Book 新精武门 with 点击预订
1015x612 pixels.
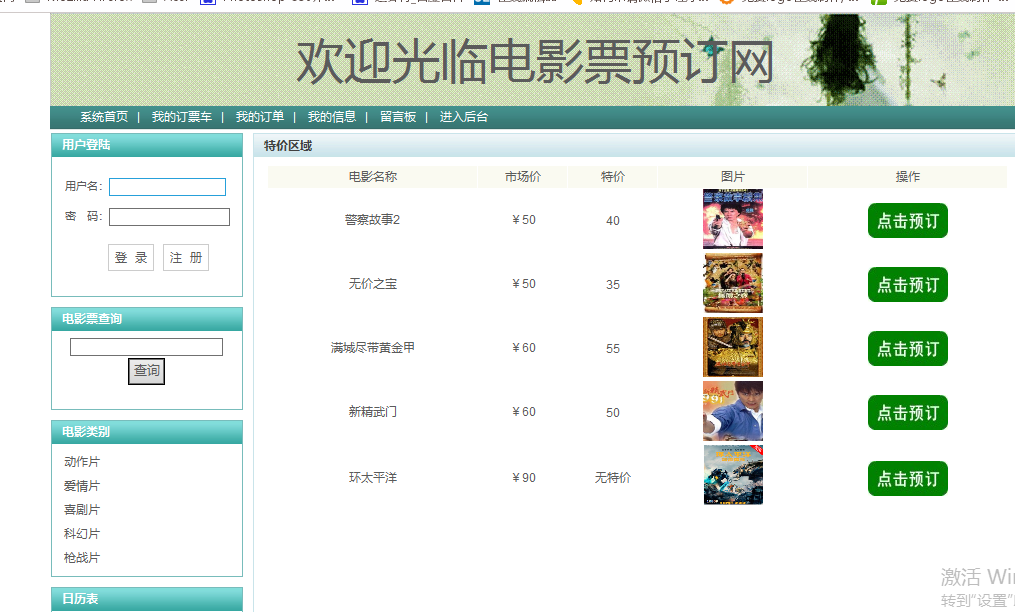coord(908,413)
